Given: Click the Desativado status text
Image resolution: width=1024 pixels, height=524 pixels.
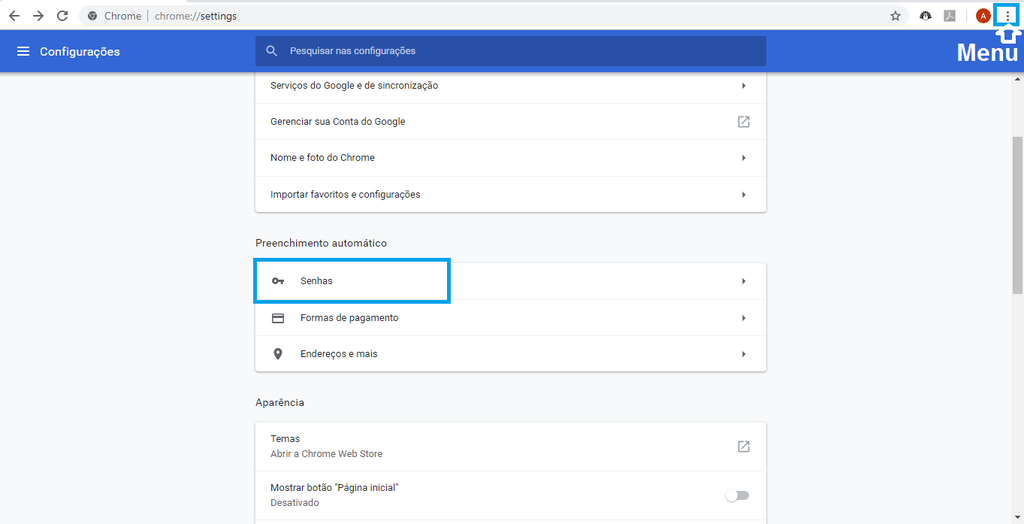Looking at the screenshot, I should coord(295,503).
